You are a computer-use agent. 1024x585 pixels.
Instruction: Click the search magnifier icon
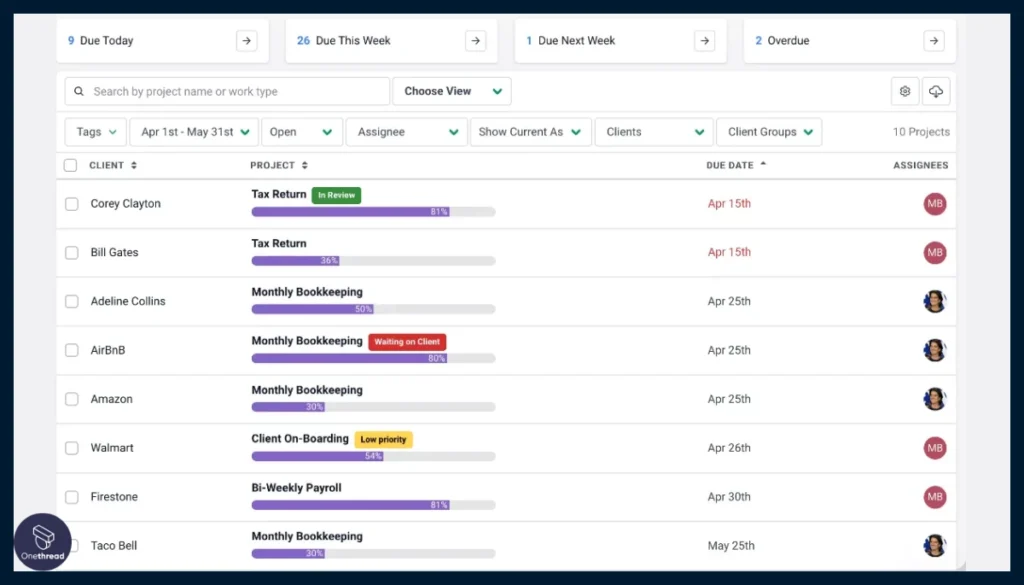pos(79,91)
